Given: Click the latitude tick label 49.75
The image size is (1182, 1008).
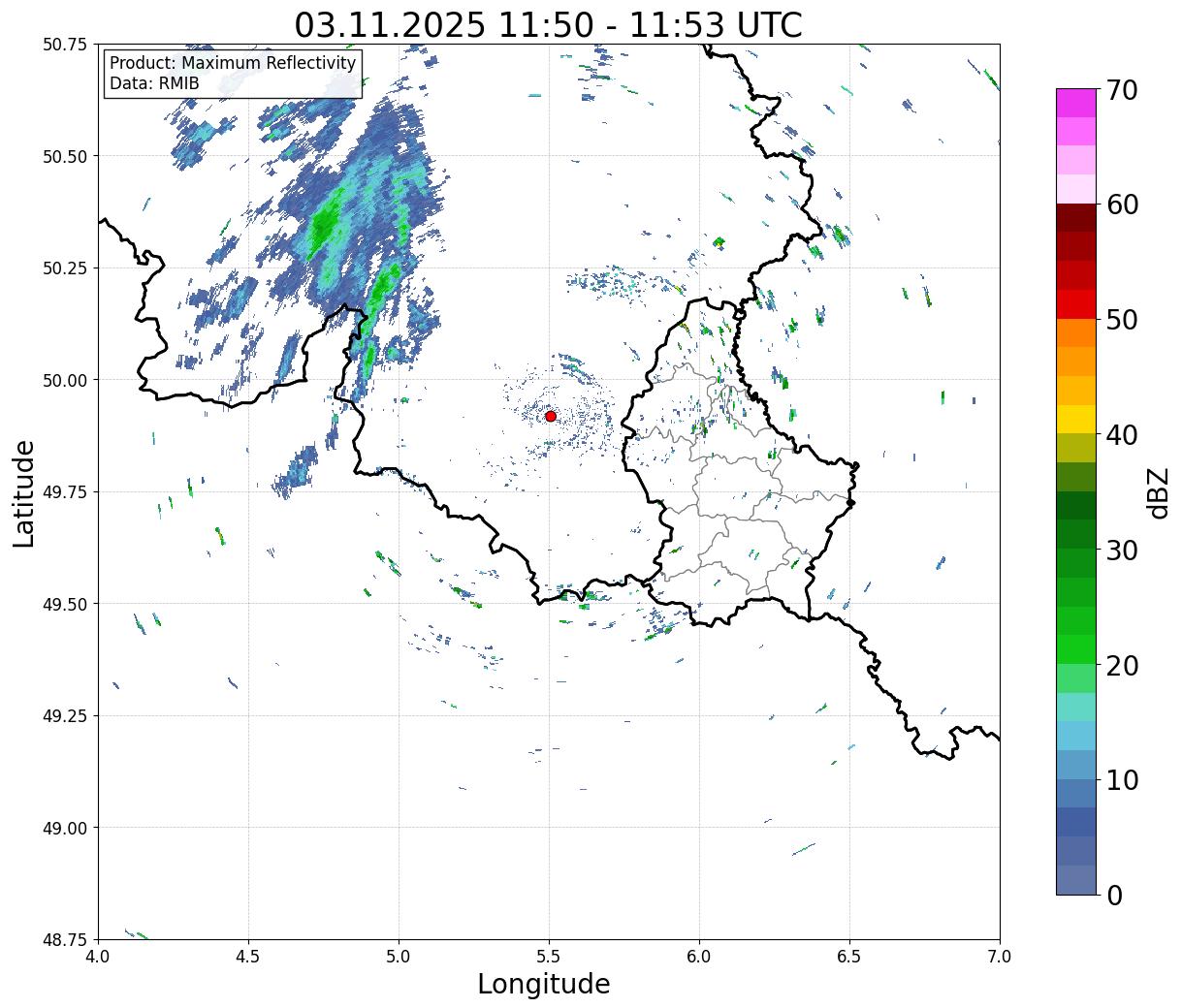Looking at the screenshot, I should coord(65,492).
